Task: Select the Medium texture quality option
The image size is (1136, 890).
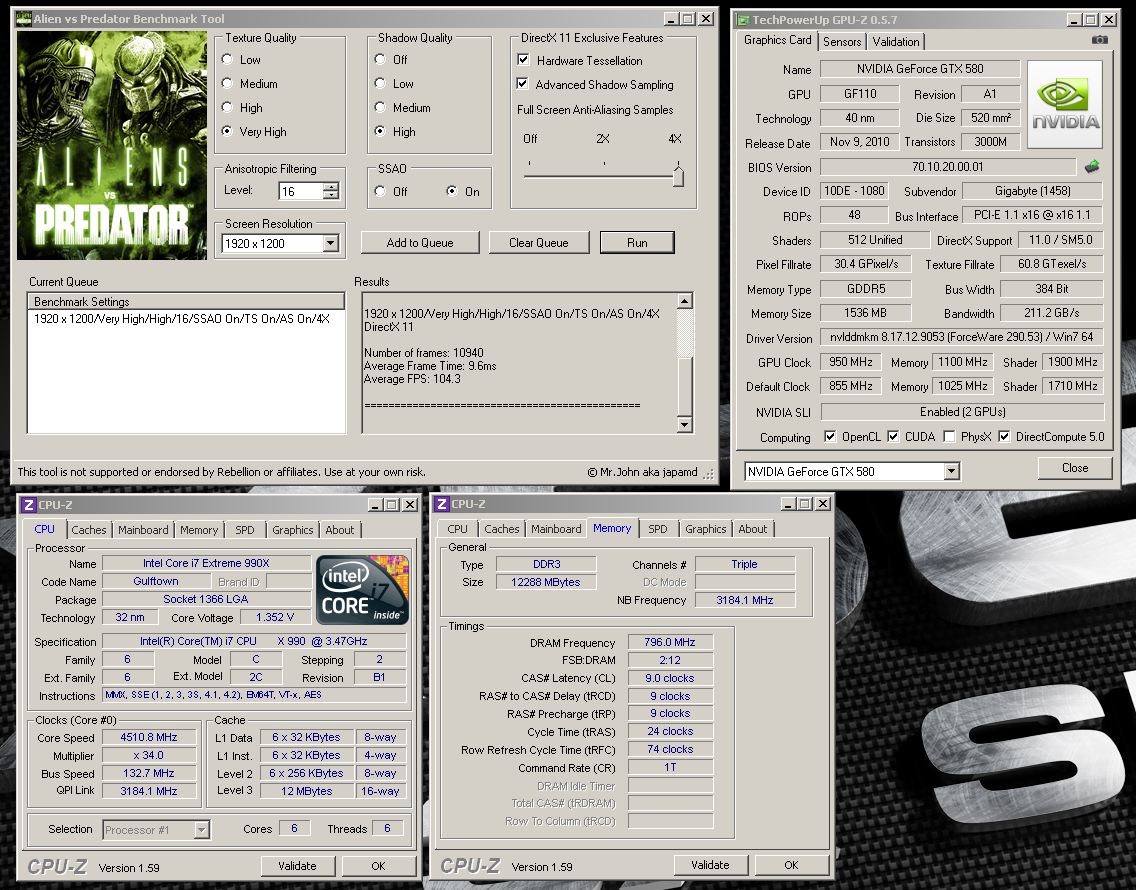Action: [x=228, y=84]
